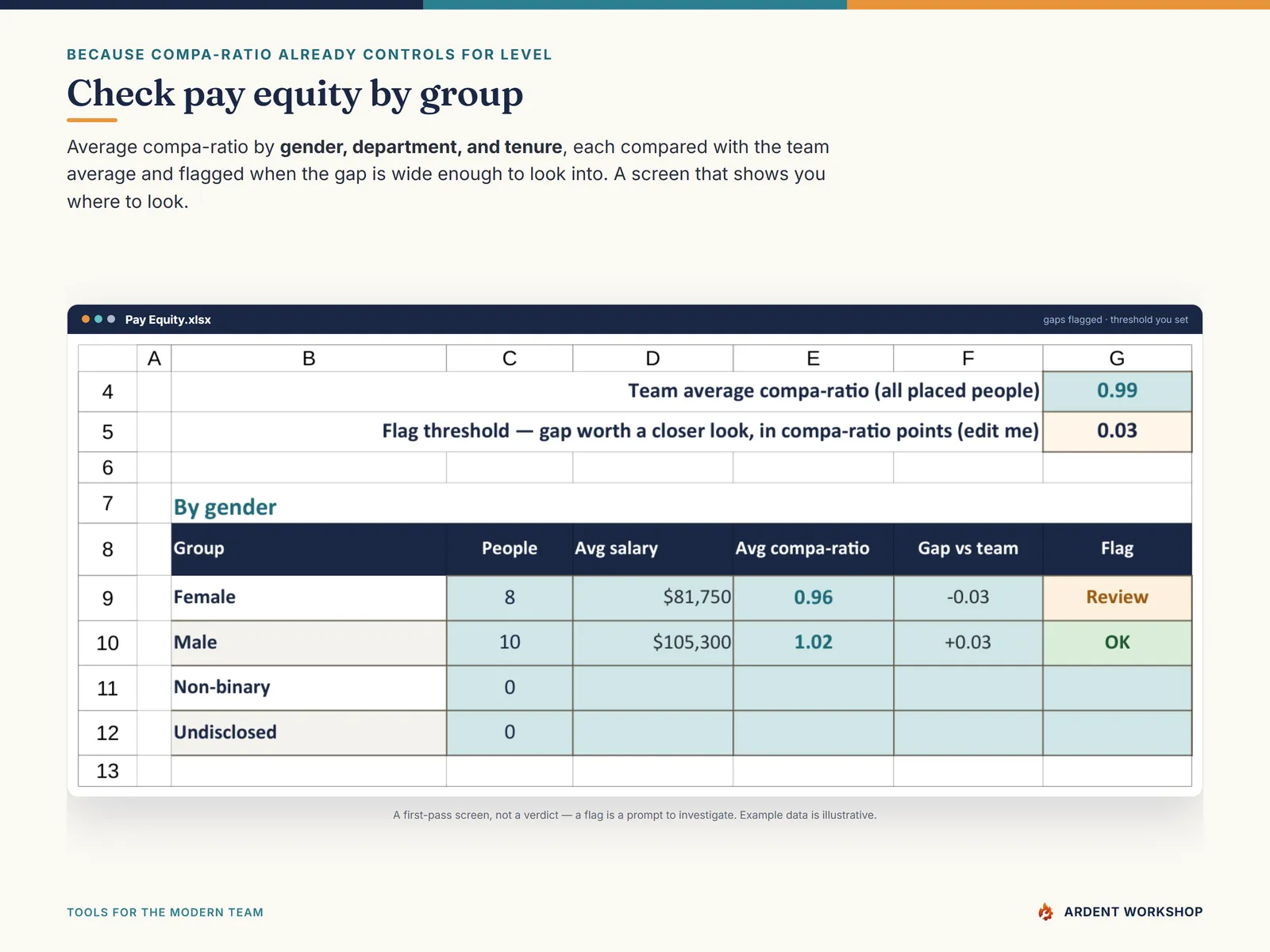Screen dimensions: 1270x952
Task: Select the -0.03 gap cell
Action: (x=968, y=597)
